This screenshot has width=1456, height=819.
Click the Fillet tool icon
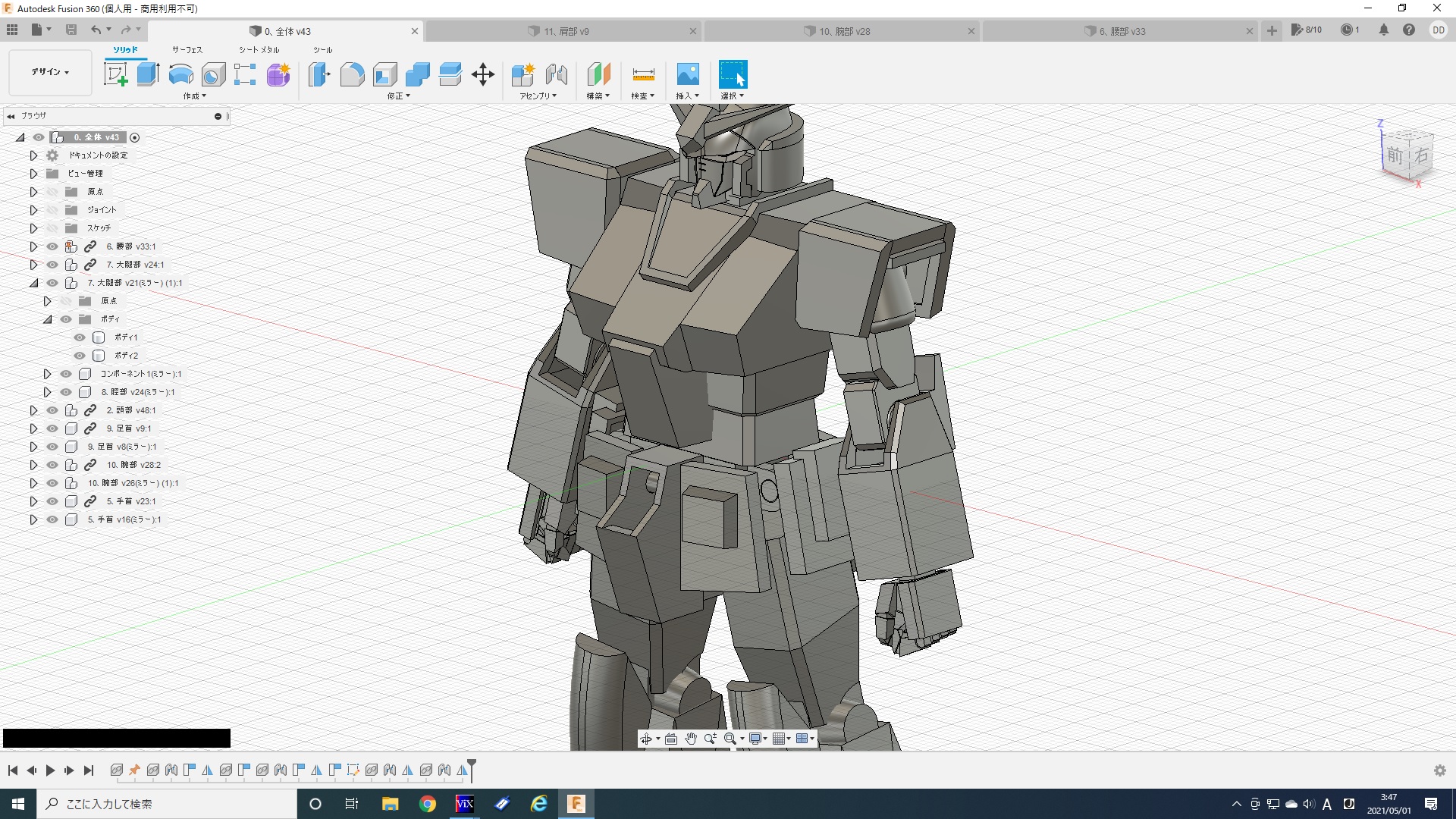[352, 74]
